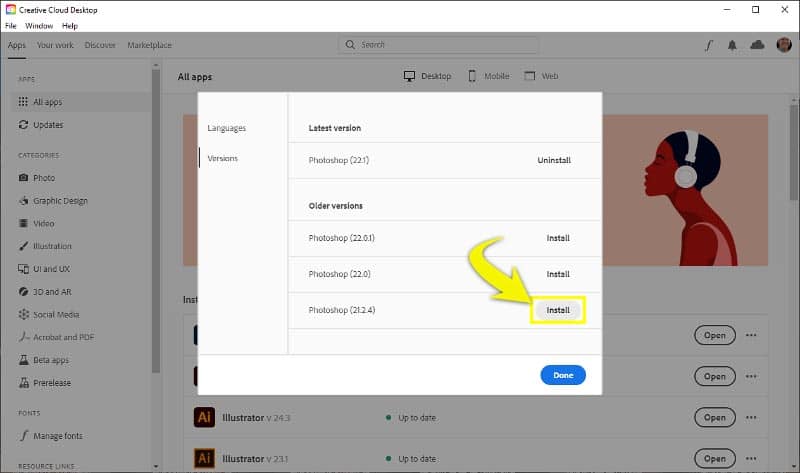Filter by Mobile phone icon

(x=472, y=76)
